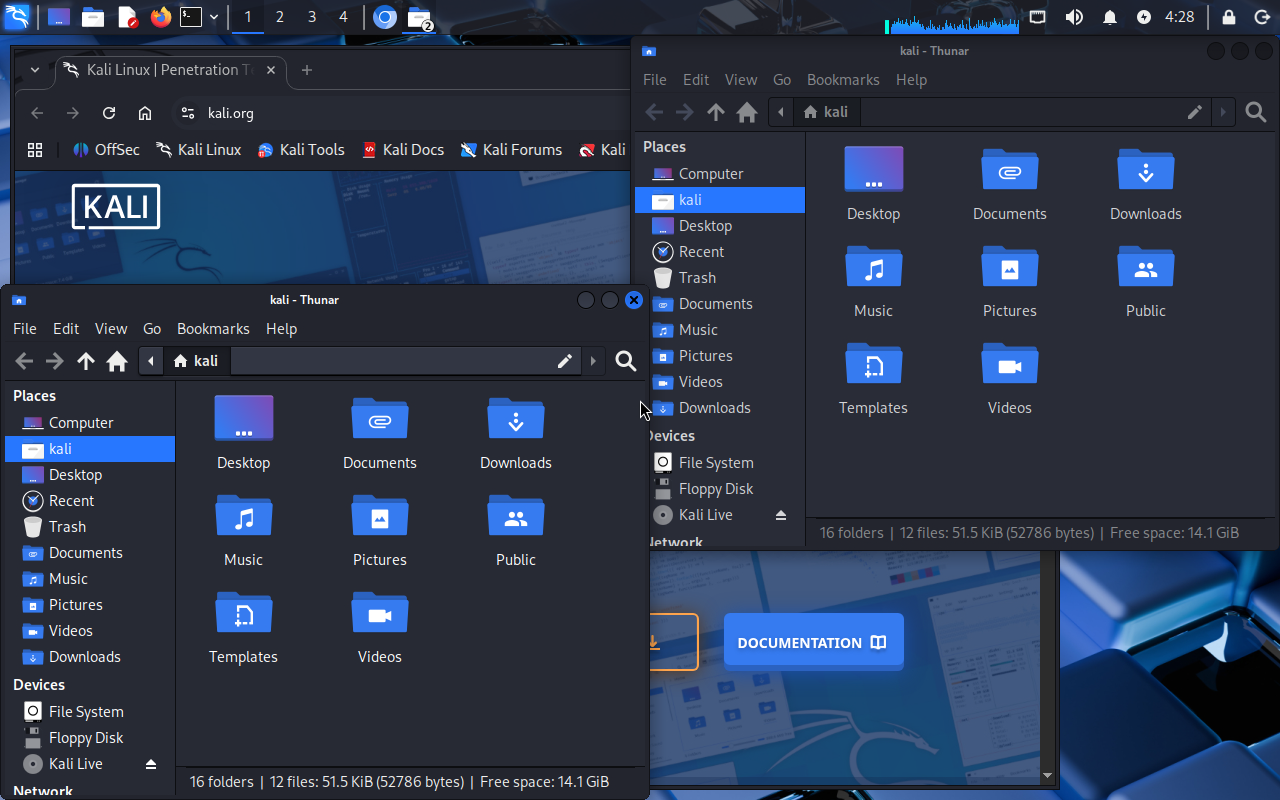Screen dimensions: 1280x800
Task: Click the search icon in the foreground Thunar toolbar
Action: point(626,361)
